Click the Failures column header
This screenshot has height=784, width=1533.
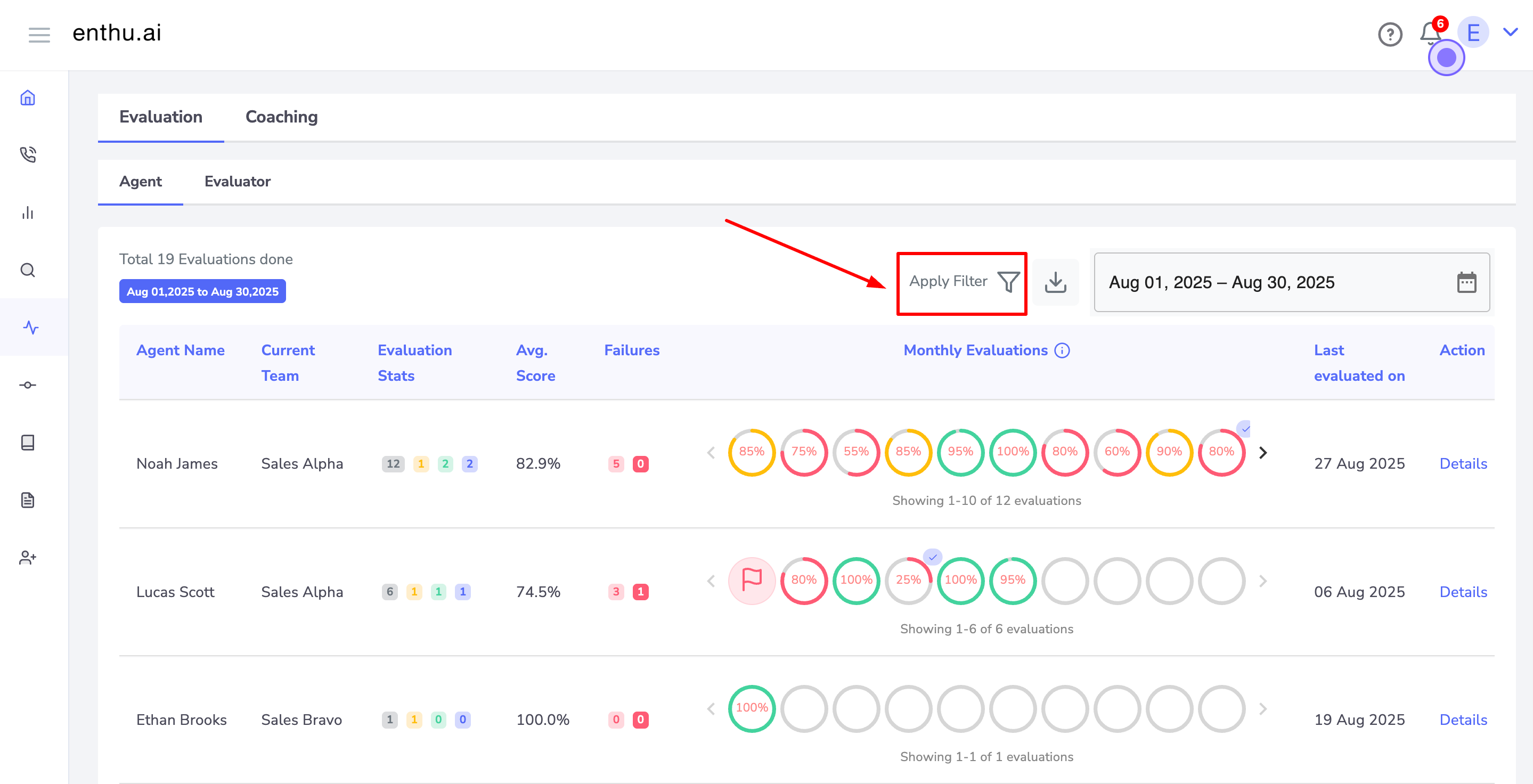point(631,350)
